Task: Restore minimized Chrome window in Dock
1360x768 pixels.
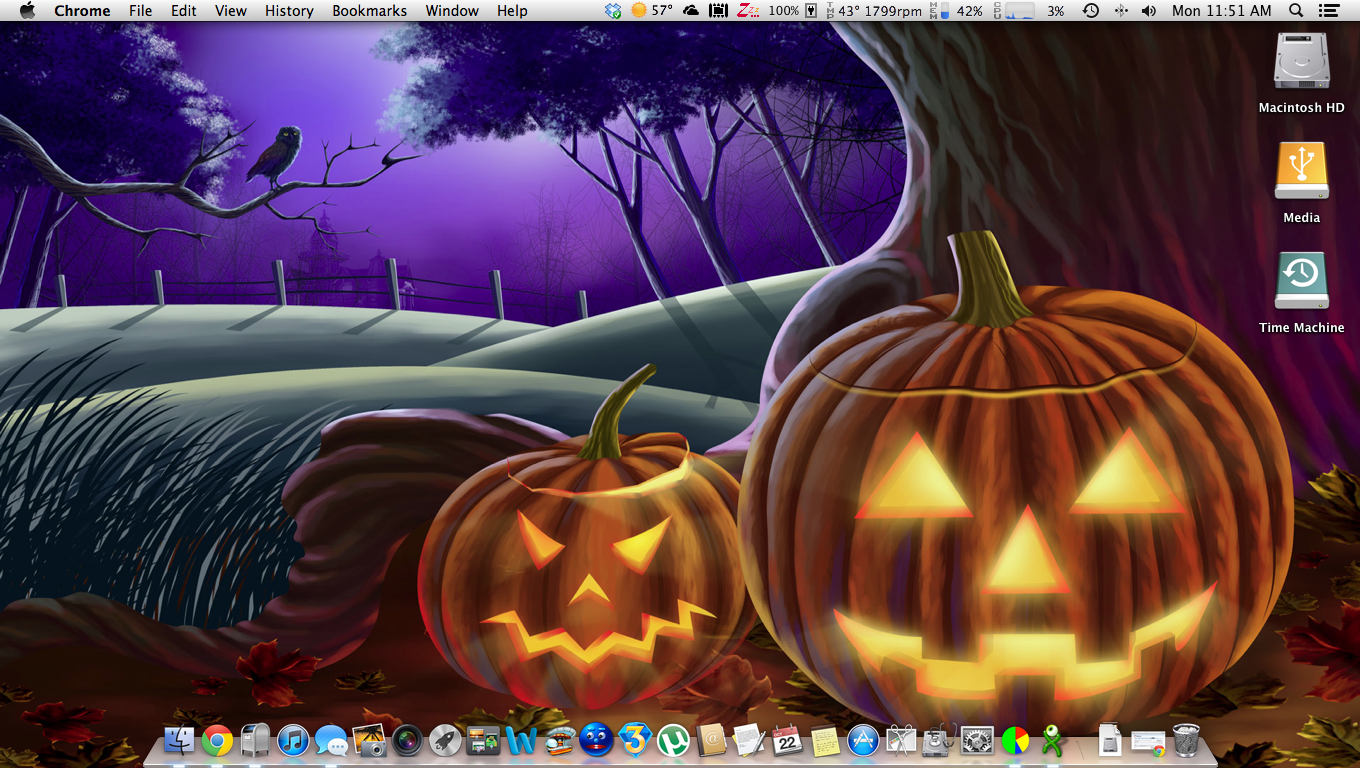Action: pos(1148,743)
